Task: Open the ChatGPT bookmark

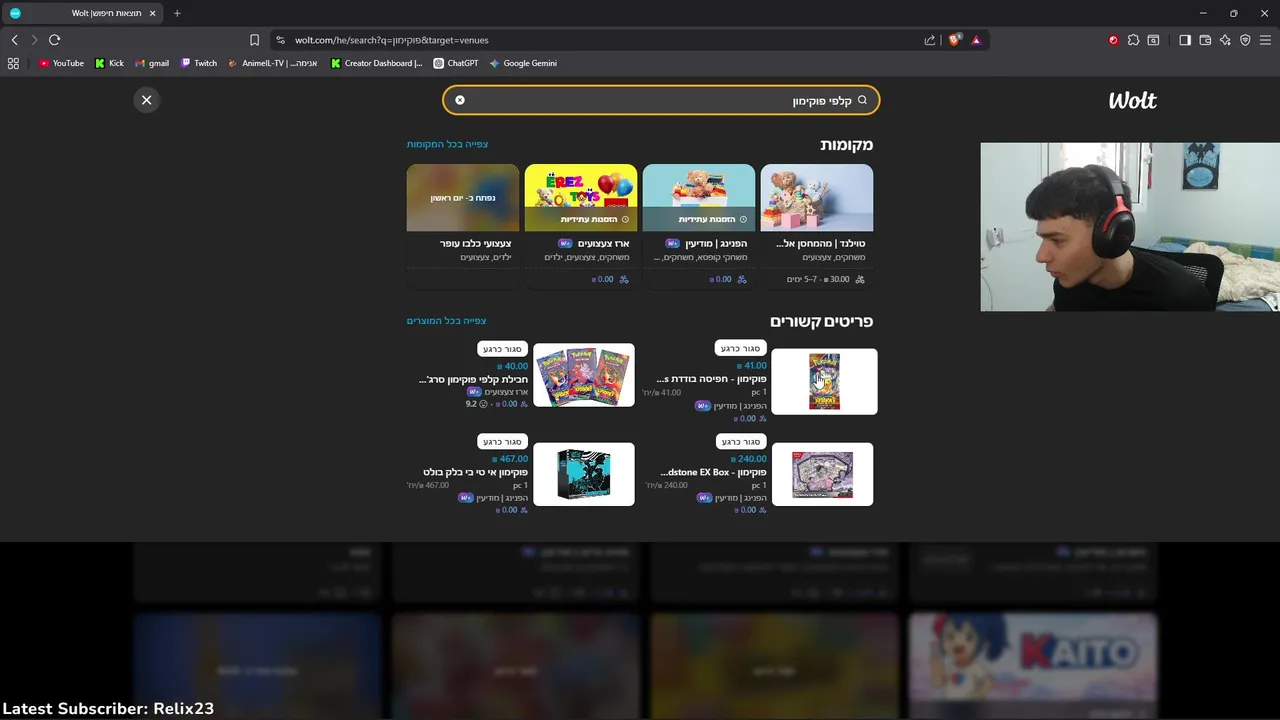Action: (456, 63)
